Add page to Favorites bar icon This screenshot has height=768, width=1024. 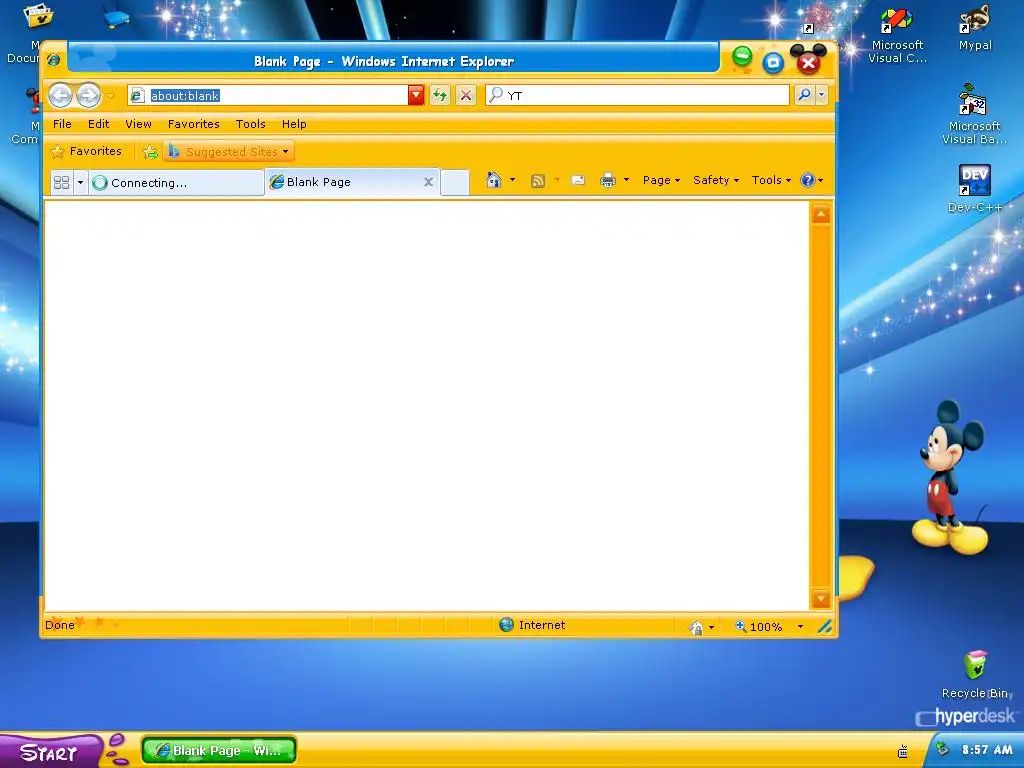(x=150, y=152)
